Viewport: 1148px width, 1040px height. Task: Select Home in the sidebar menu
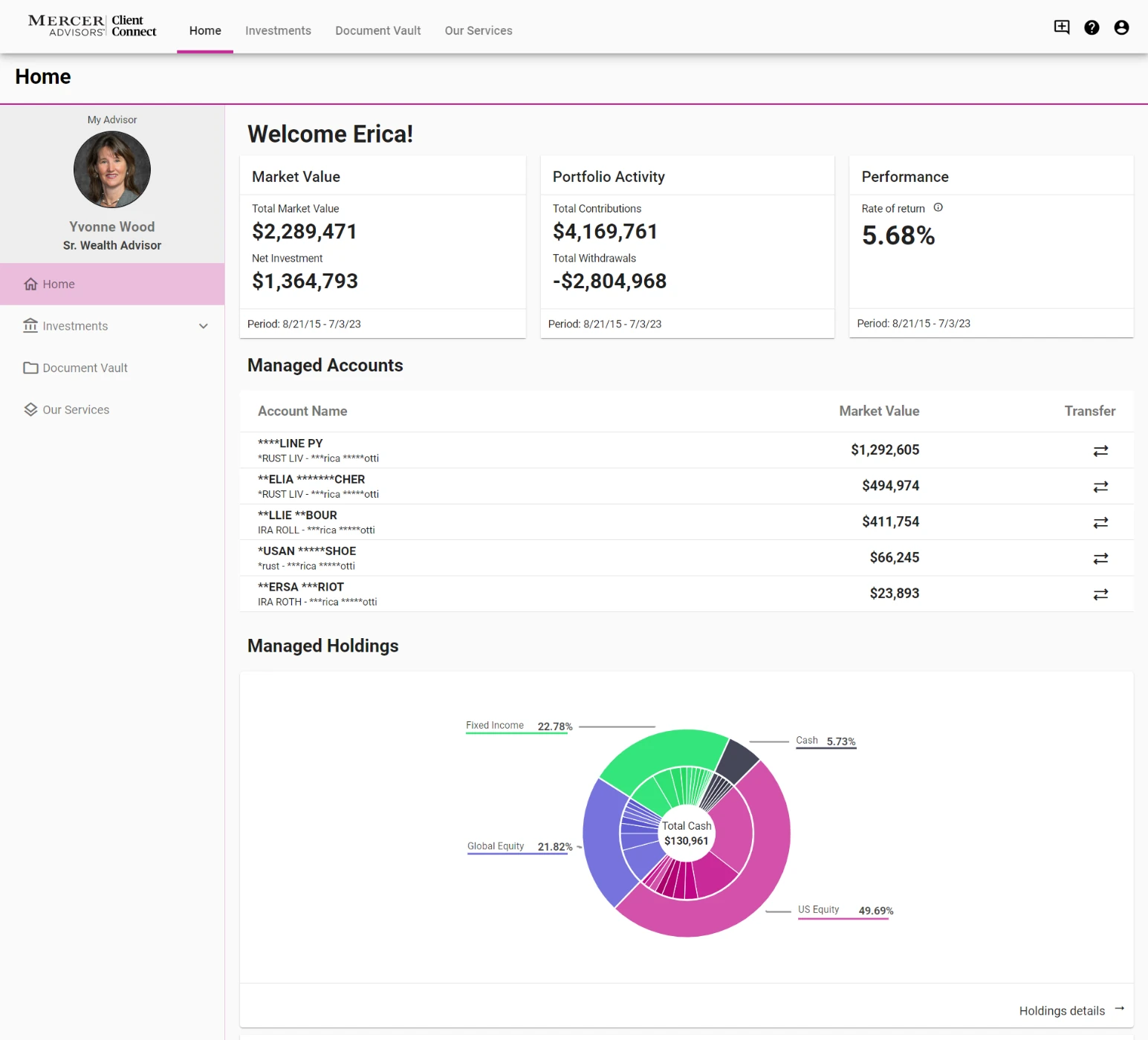click(x=112, y=284)
